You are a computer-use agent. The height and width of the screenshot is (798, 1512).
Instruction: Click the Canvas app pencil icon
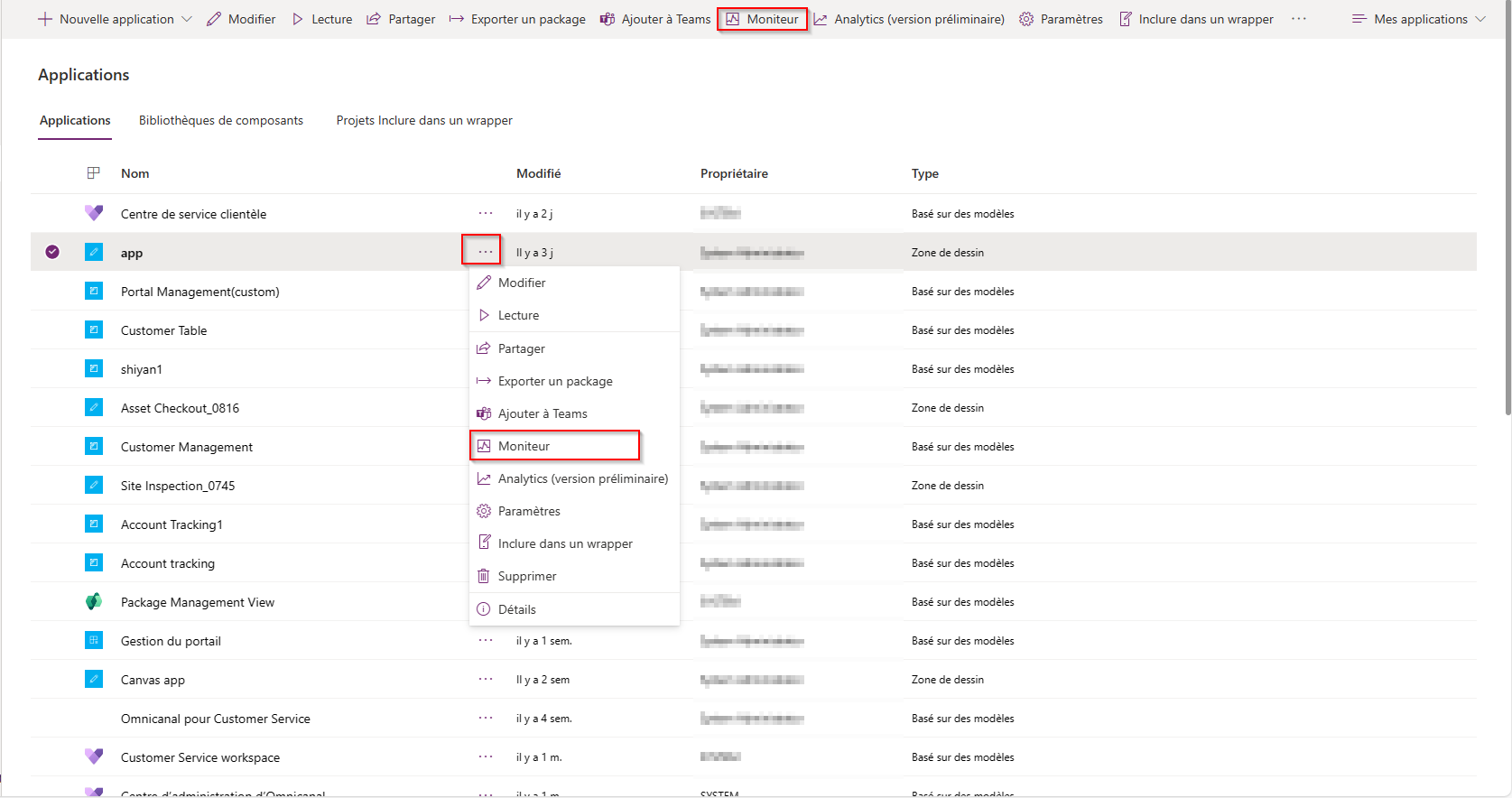coord(94,679)
